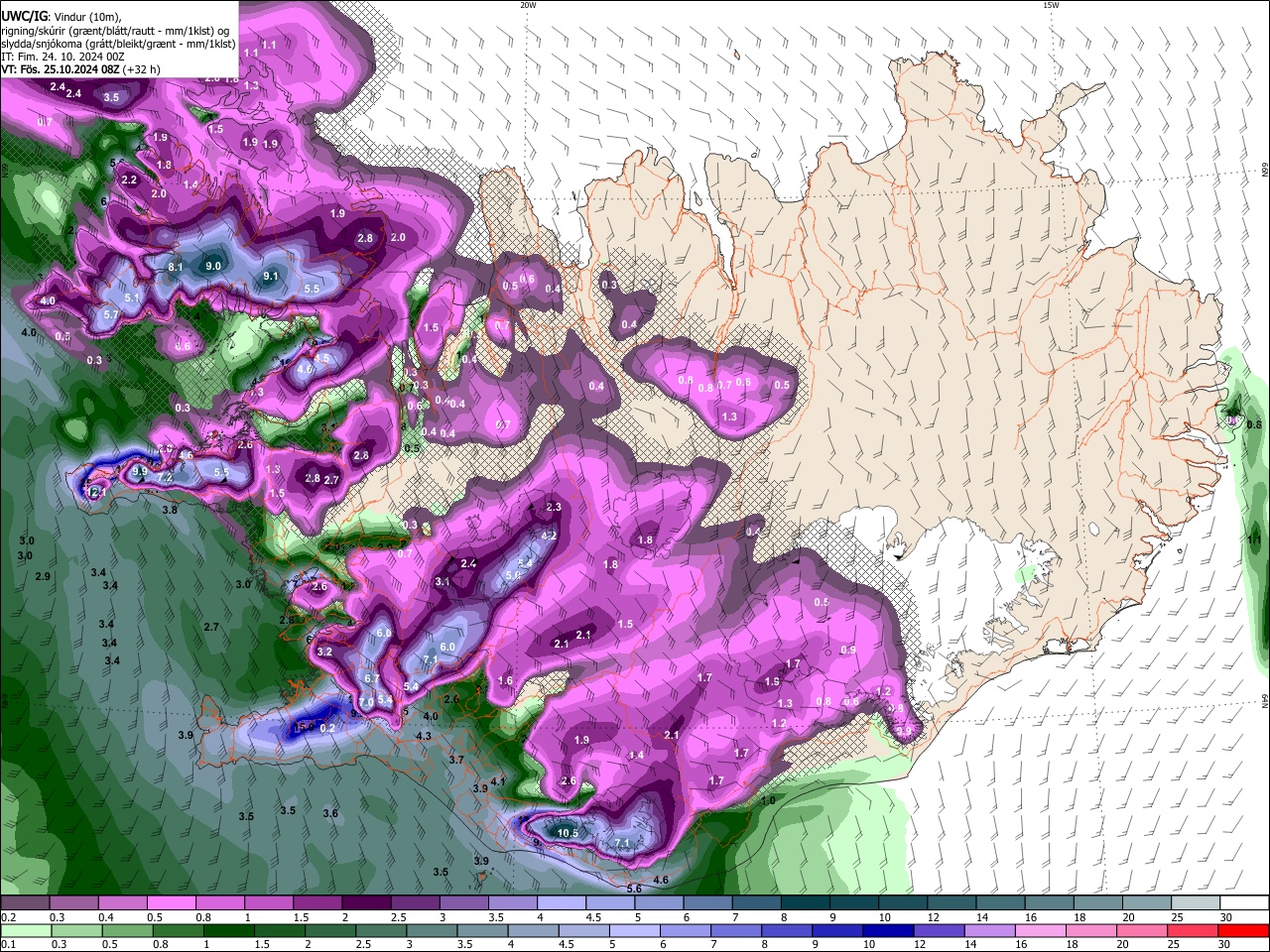
Task: Click the top-row legend swatch between 0.5 and 0.8
Action: (x=171, y=903)
